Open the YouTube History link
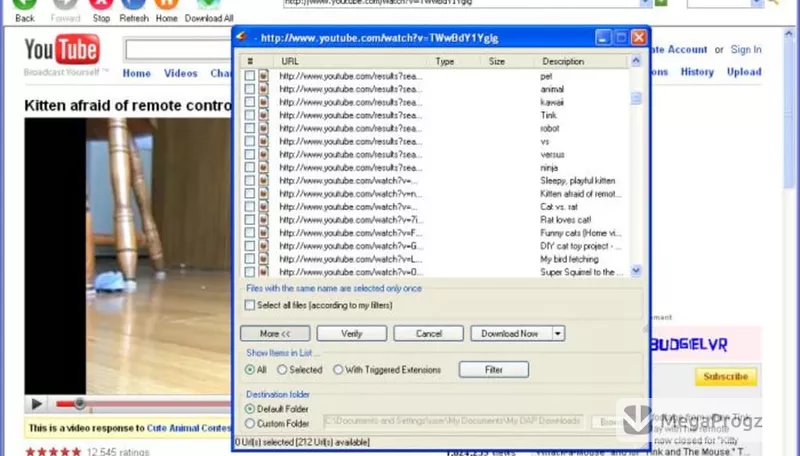 pyautogui.click(x=697, y=72)
